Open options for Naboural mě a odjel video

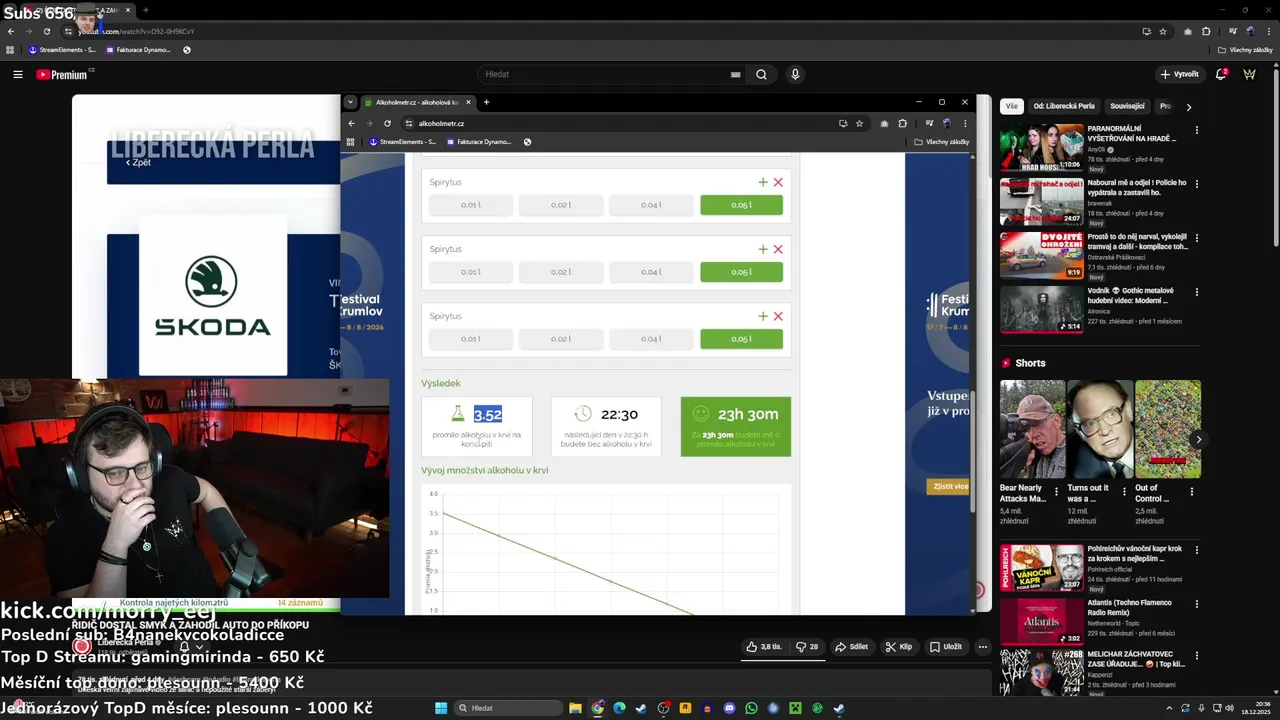pos(1196,184)
